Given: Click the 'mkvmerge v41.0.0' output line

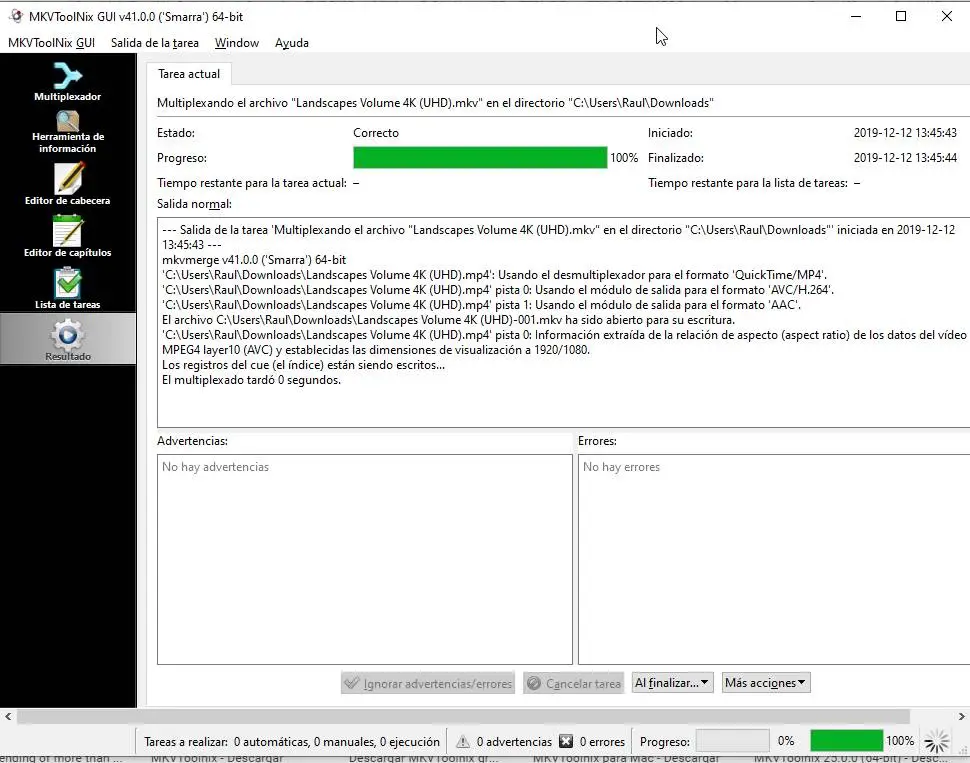Looking at the screenshot, I should point(254,260).
